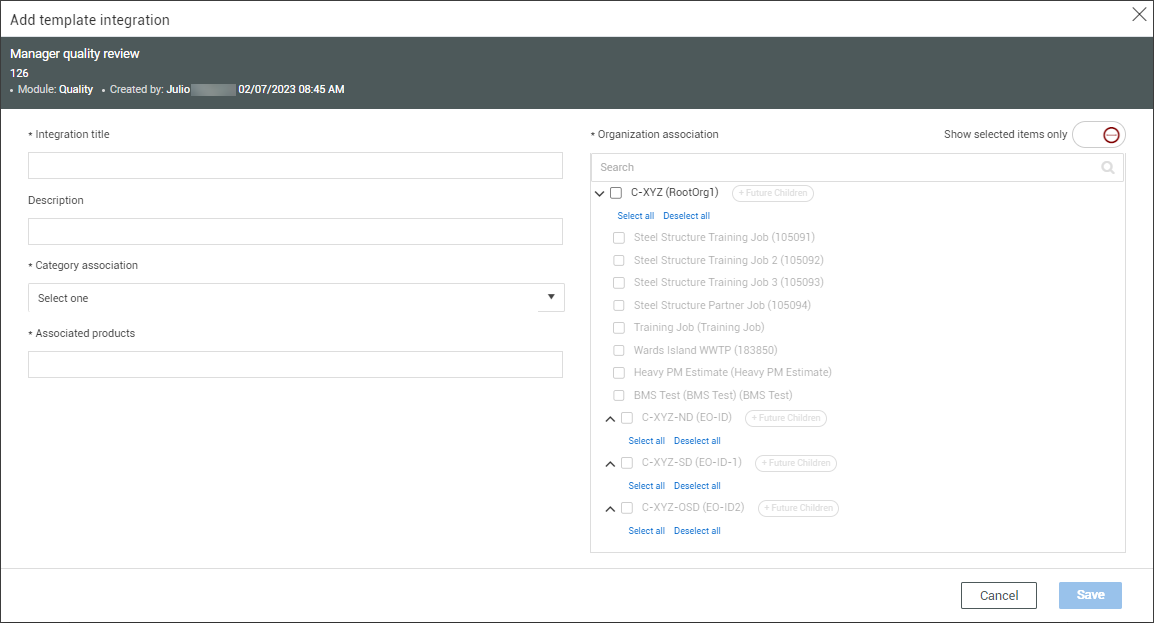
Task: Click Select all under C-XYZ (RootOrg1)
Action: 635,216
